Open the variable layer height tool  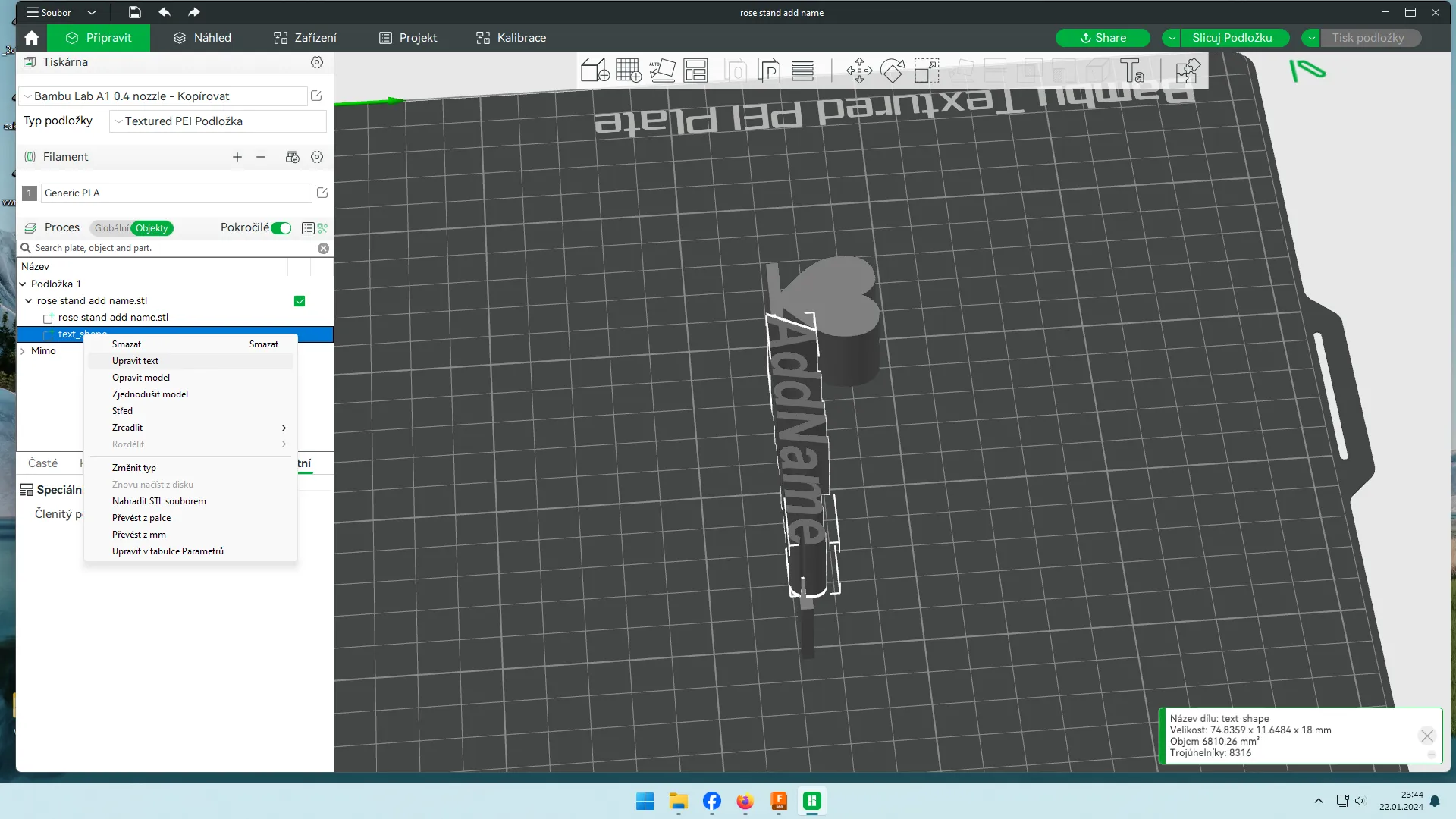pyautogui.click(x=802, y=71)
